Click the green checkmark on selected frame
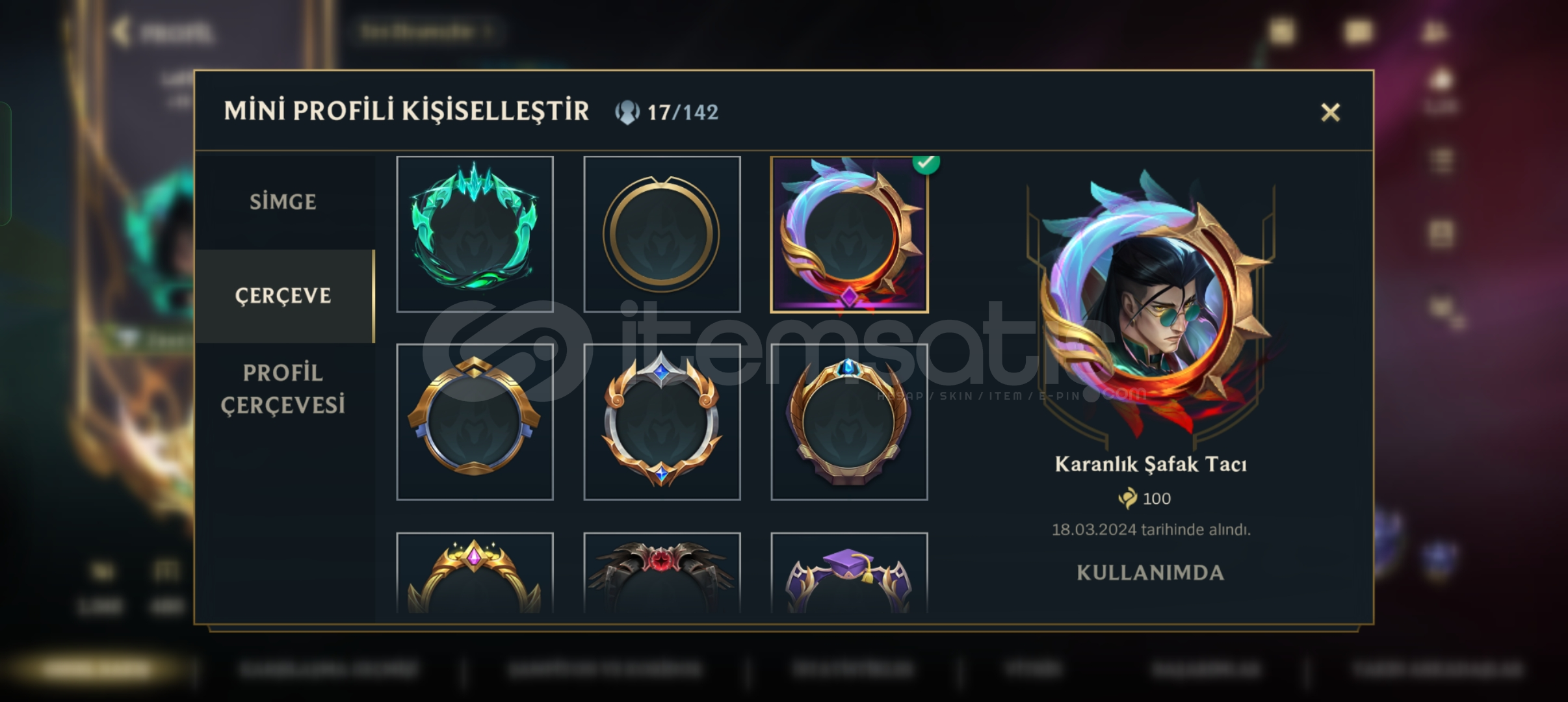Image resolution: width=1568 pixels, height=702 pixels. pos(926,162)
